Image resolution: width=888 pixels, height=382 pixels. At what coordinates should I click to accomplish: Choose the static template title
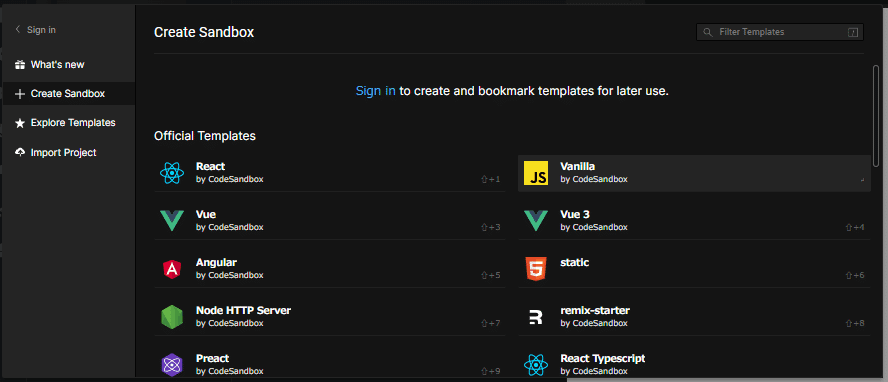[x=575, y=263]
